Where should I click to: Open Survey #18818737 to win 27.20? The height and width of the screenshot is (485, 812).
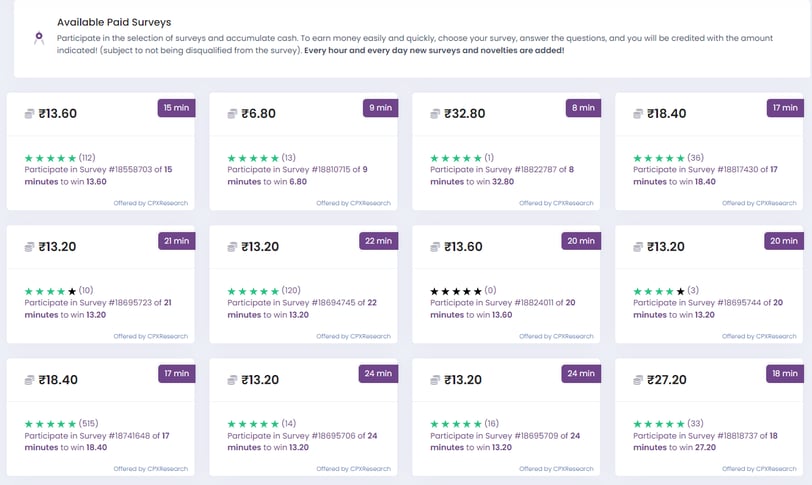[705, 442]
